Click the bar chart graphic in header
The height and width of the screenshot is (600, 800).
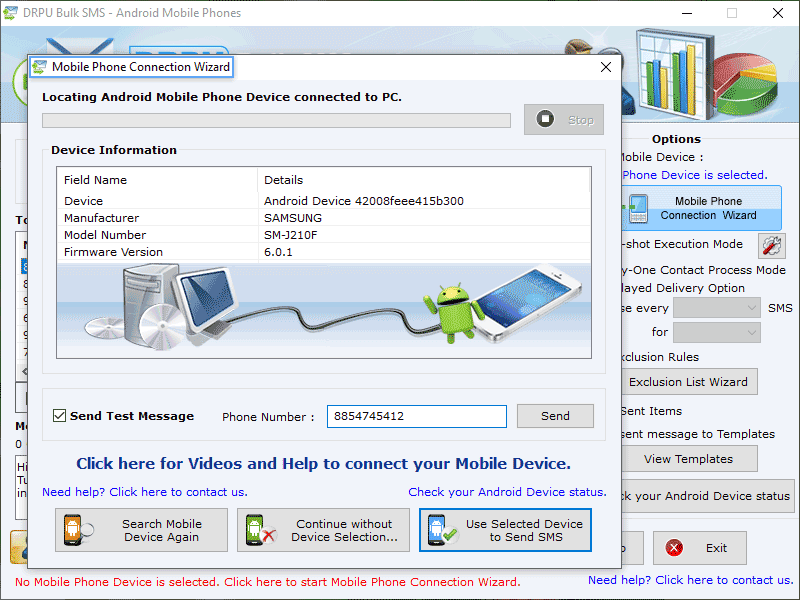(673, 74)
